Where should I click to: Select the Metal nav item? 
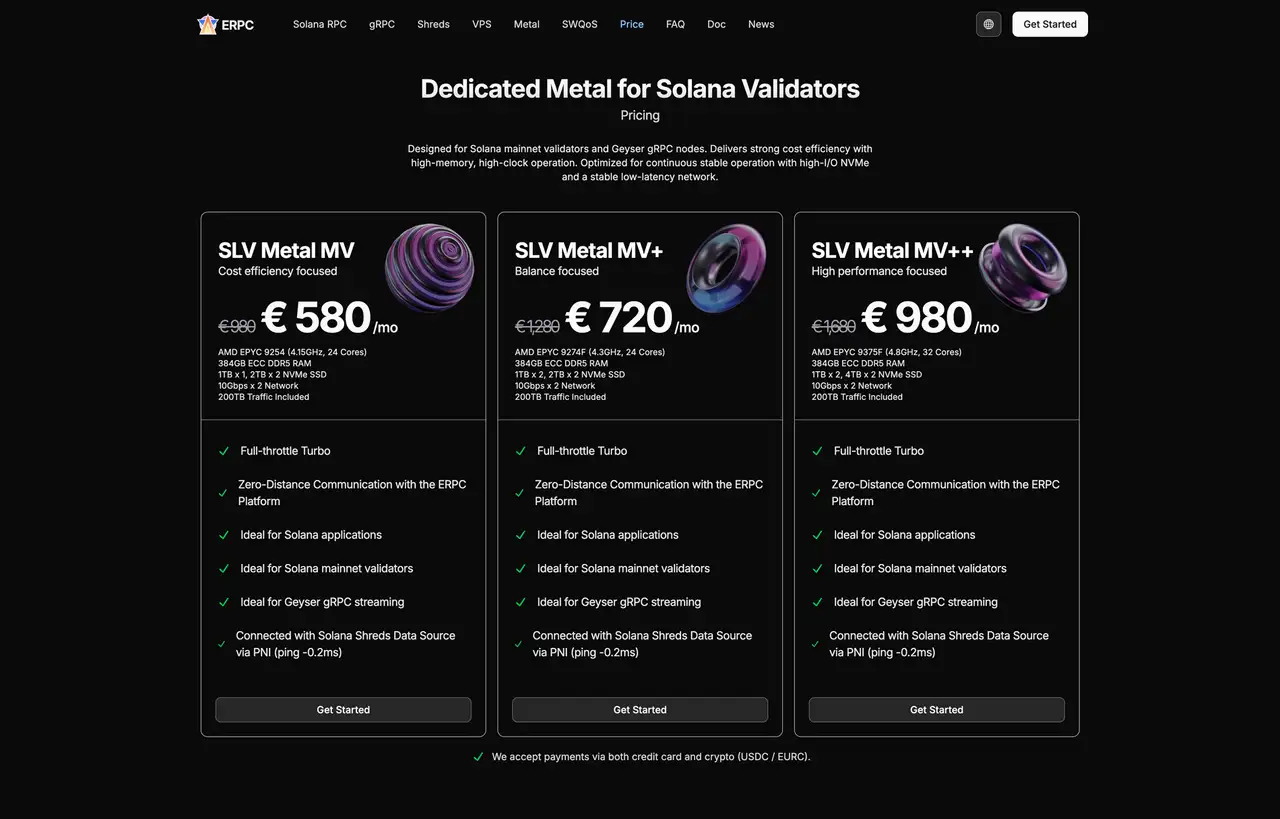pos(526,24)
